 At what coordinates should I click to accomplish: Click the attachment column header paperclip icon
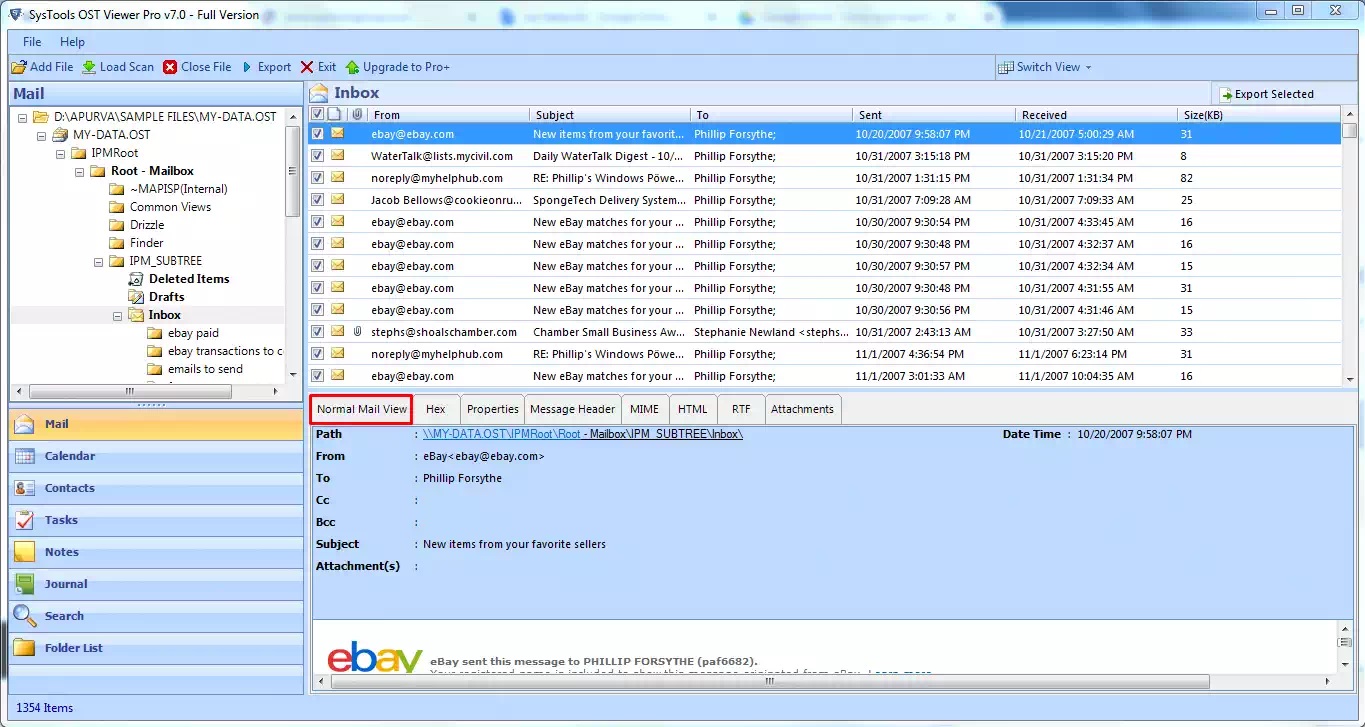tap(358, 115)
